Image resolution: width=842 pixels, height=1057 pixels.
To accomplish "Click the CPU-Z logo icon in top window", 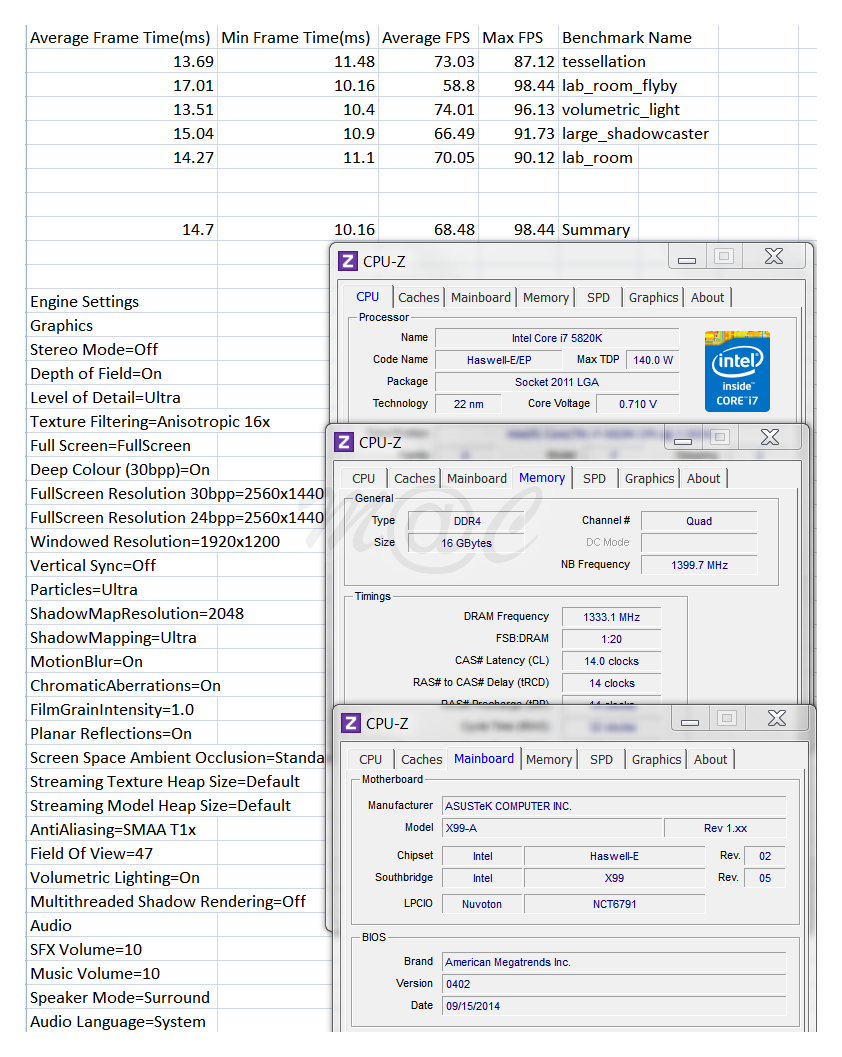I will coord(348,261).
